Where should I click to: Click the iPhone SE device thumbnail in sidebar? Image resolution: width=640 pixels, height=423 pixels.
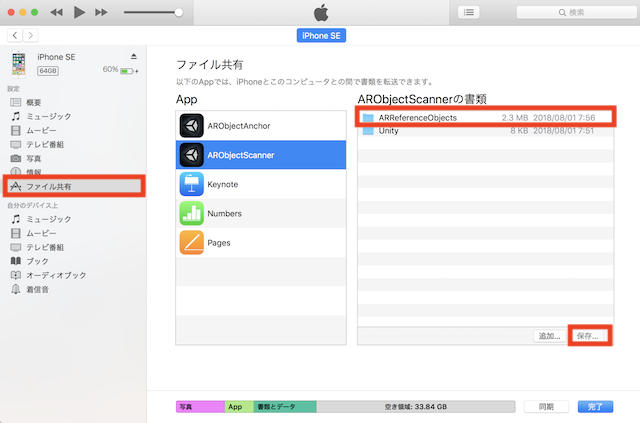18,64
